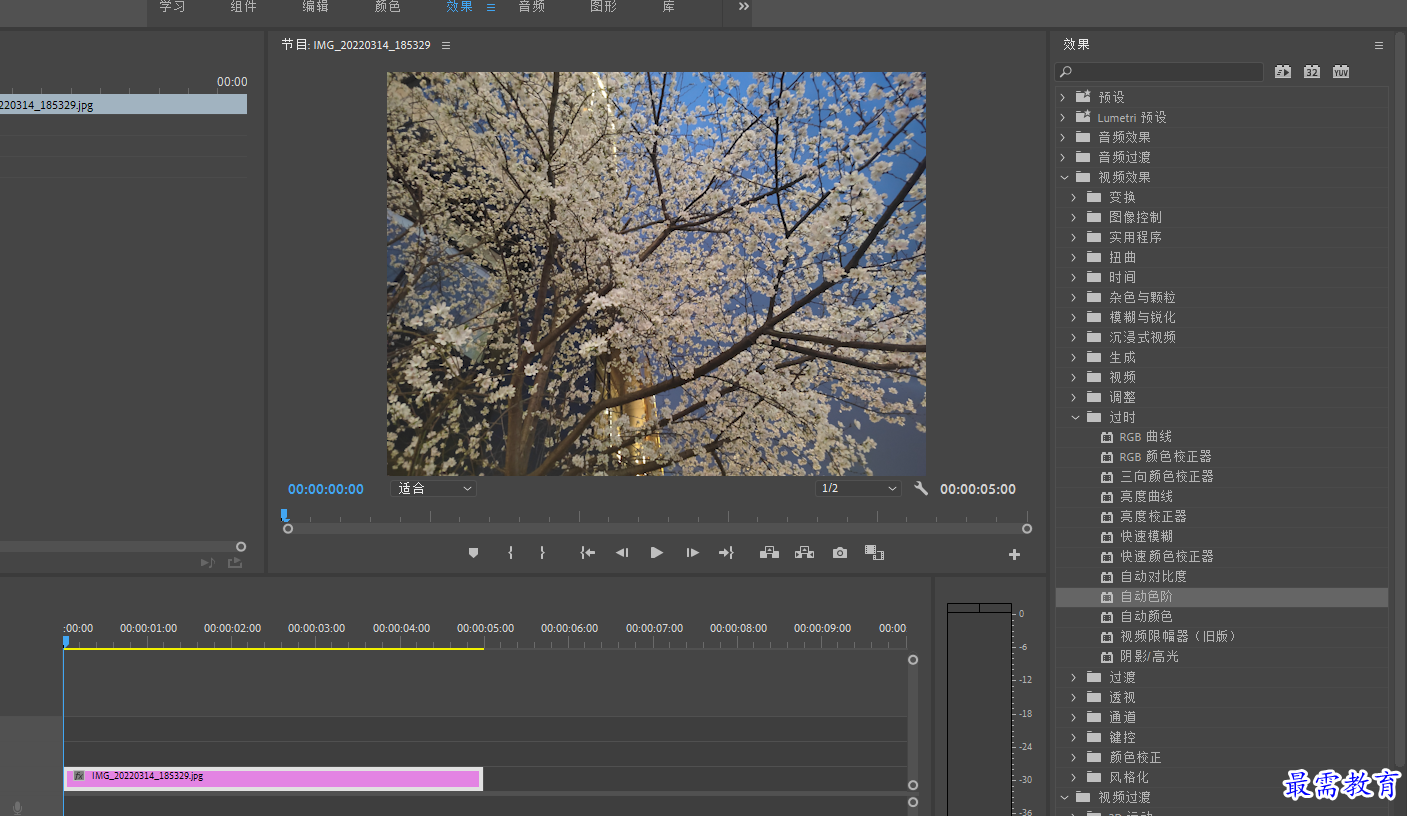The height and width of the screenshot is (816, 1407).
Task: Collapse the 视频效果 folder
Action: click(1064, 177)
